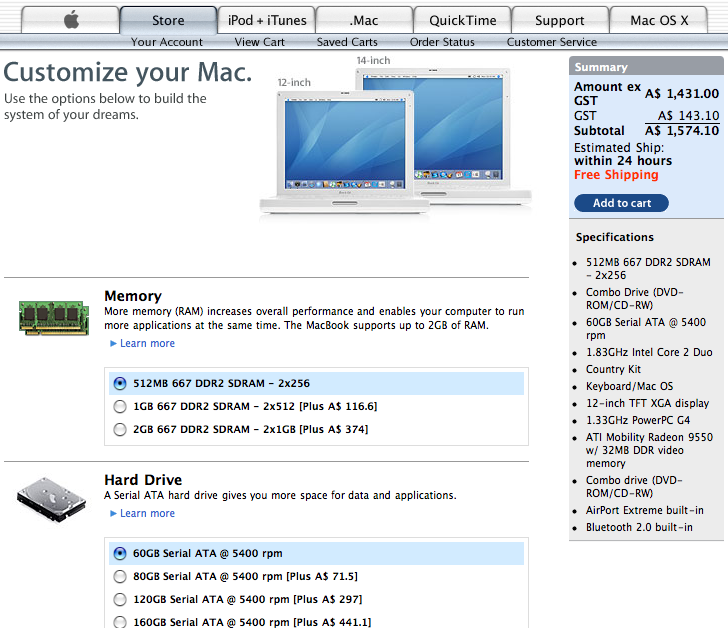Select 60GB Serial ATA hard drive
This screenshot has height=628, width=728.
pyautogui.click(x=316, y=553)
